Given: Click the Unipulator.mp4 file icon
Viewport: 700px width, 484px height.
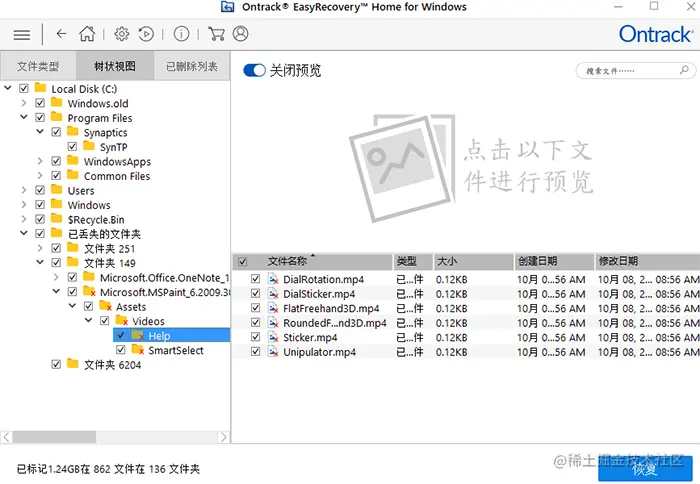Looking at the screenshot, I should tap(273, 352).
